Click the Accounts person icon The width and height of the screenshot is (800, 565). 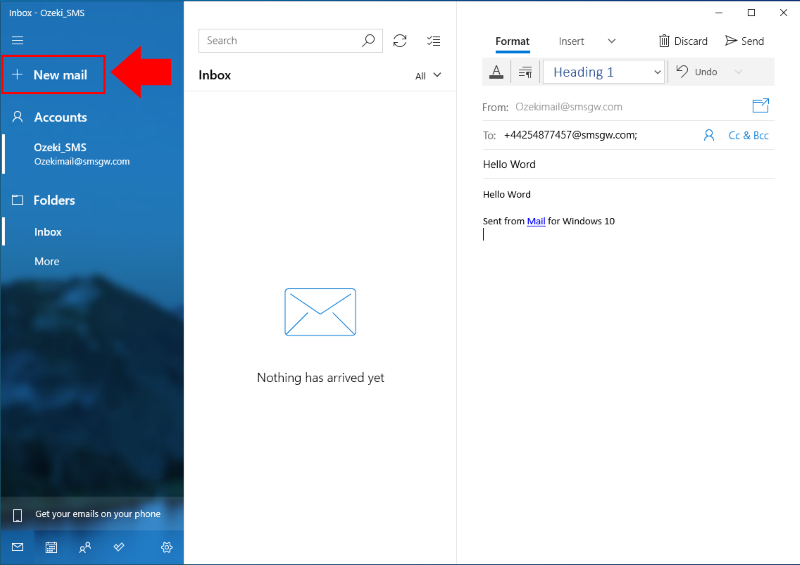17,117
